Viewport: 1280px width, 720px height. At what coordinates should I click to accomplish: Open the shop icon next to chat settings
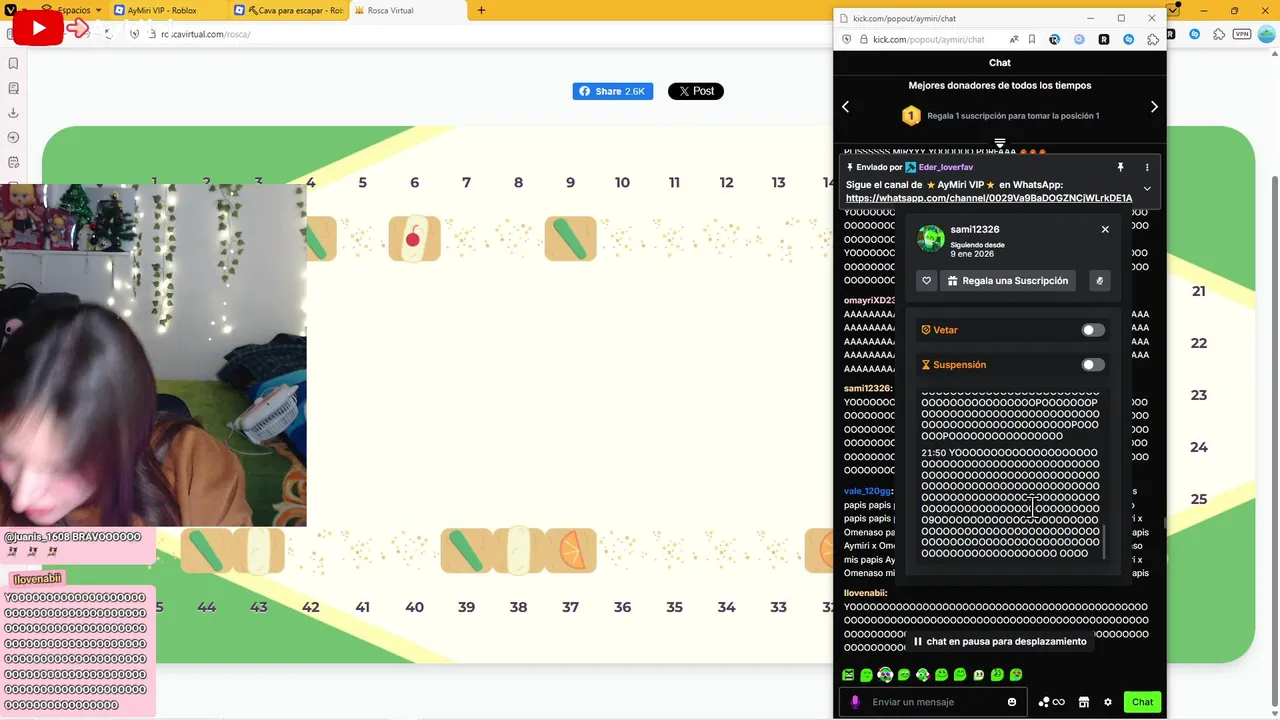pyautogui.click(x=1083, y=702)
